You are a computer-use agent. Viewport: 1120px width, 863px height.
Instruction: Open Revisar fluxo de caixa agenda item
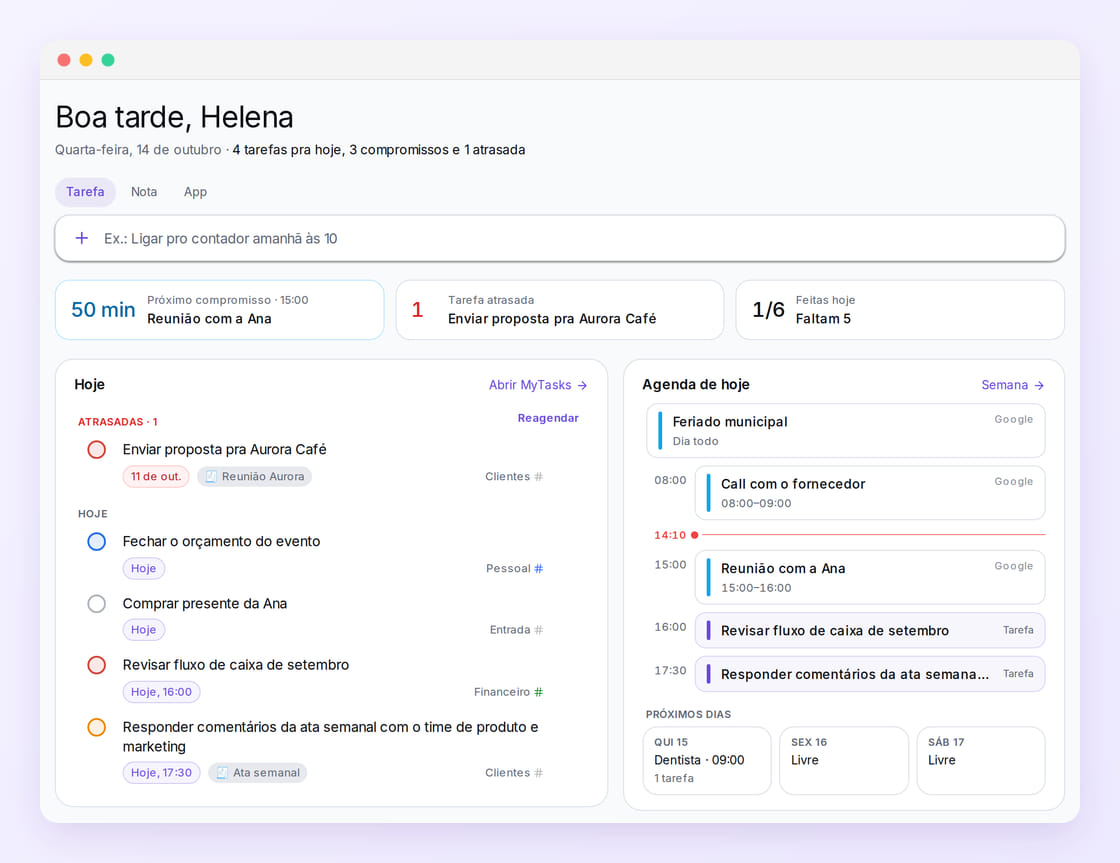869,630
